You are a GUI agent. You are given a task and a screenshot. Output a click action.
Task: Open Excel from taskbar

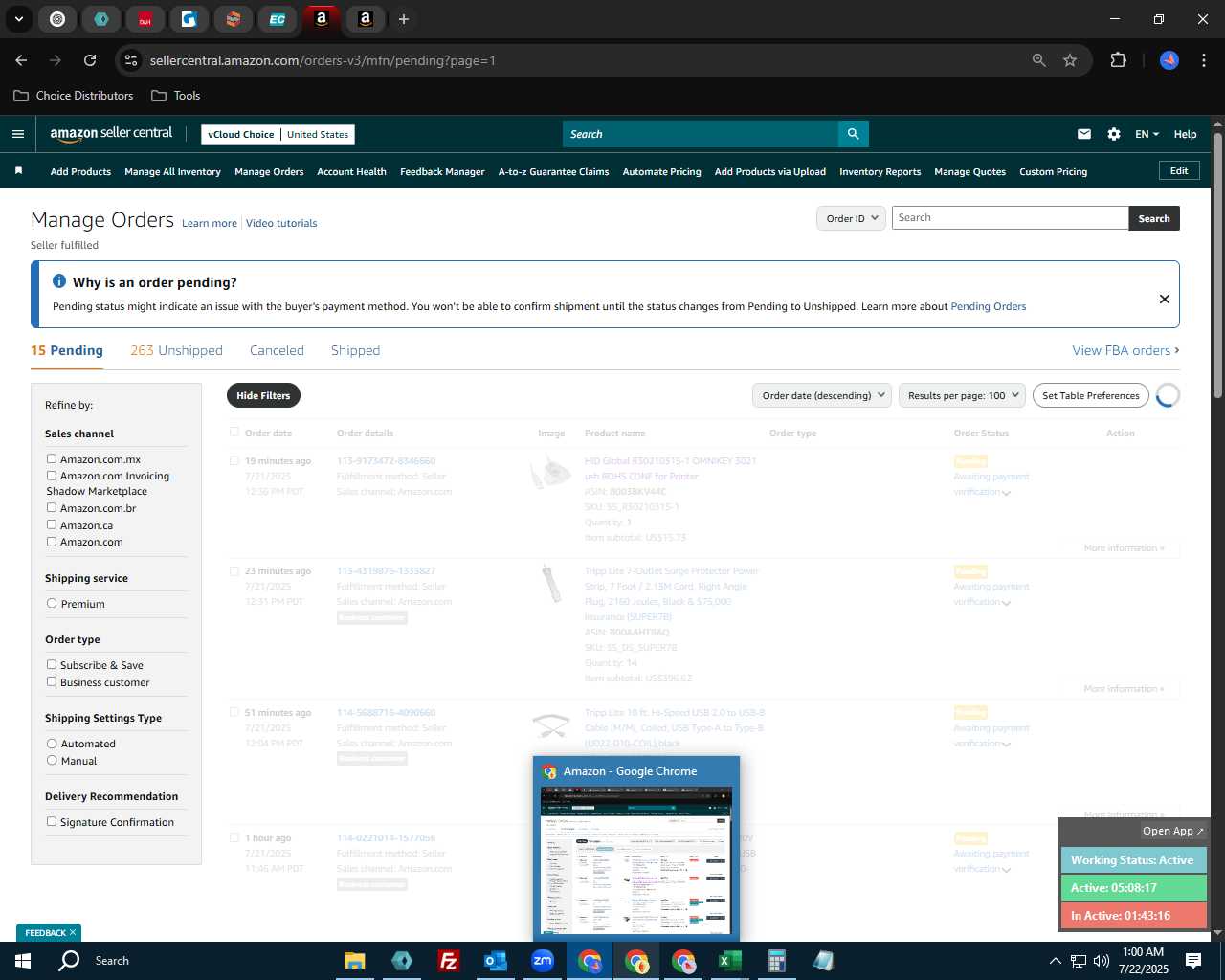(729, 961)
